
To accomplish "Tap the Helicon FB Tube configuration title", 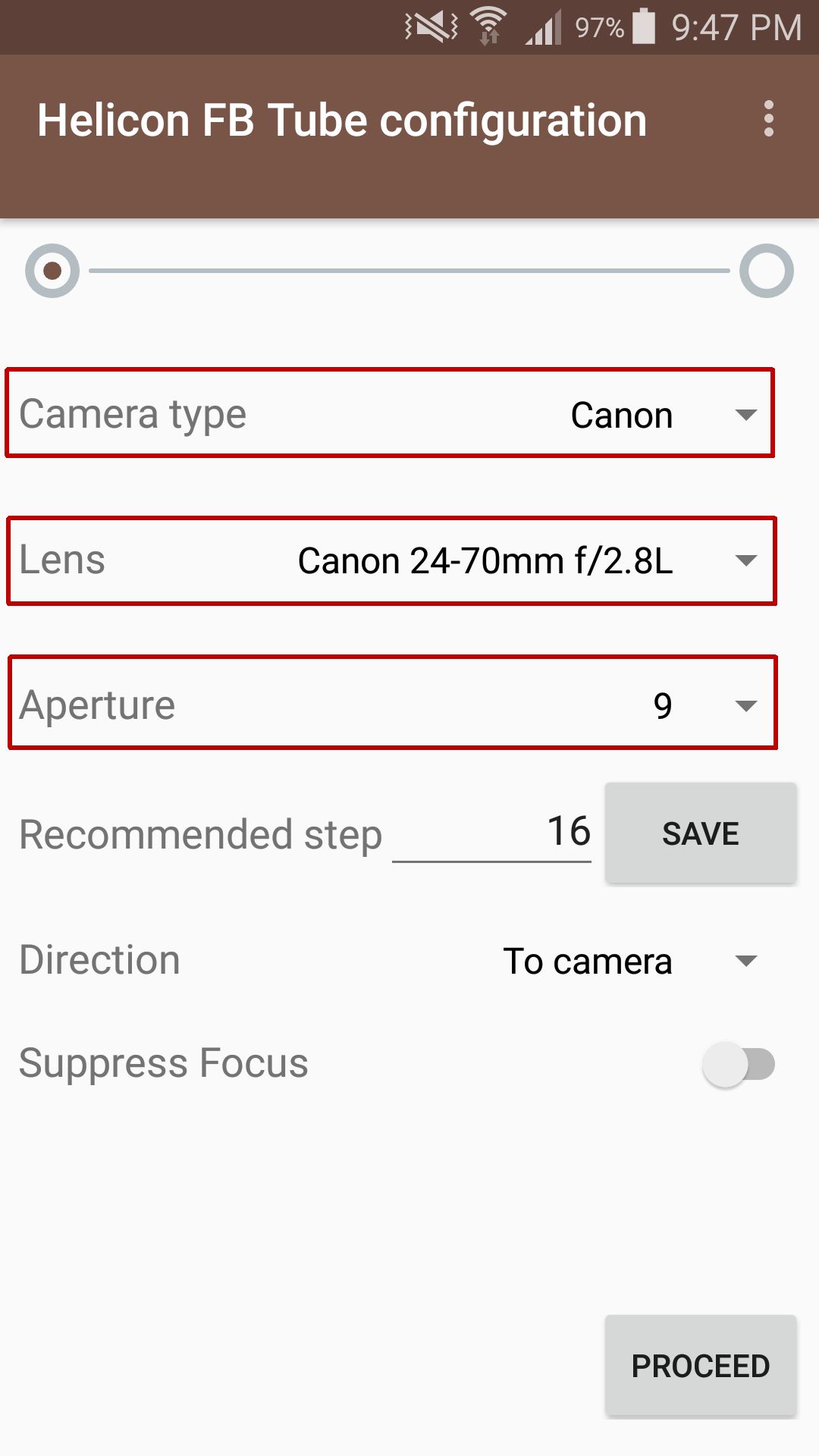I will tap(342, 121).
